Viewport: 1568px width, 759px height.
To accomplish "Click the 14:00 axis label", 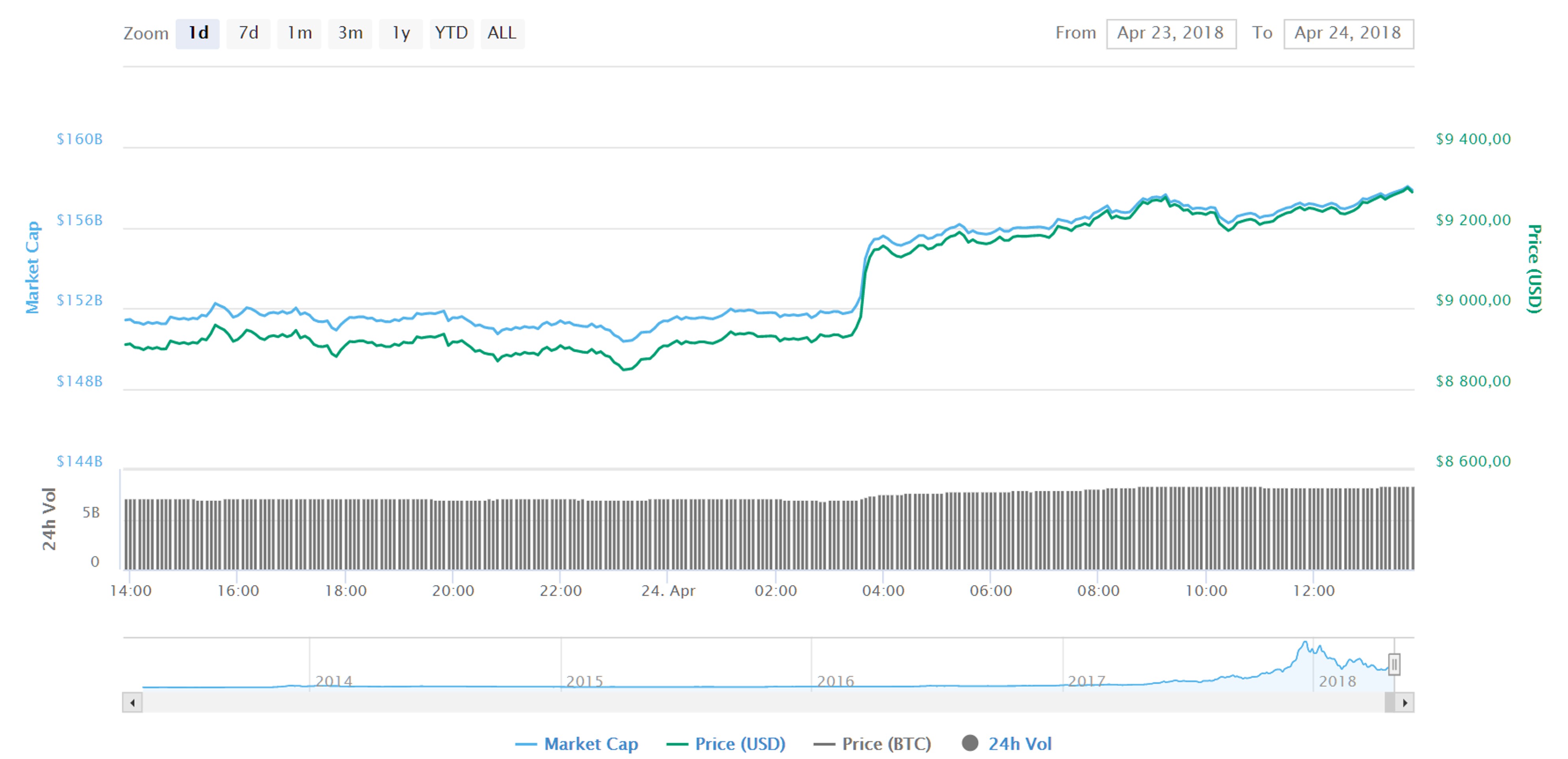I will point(131,590).
